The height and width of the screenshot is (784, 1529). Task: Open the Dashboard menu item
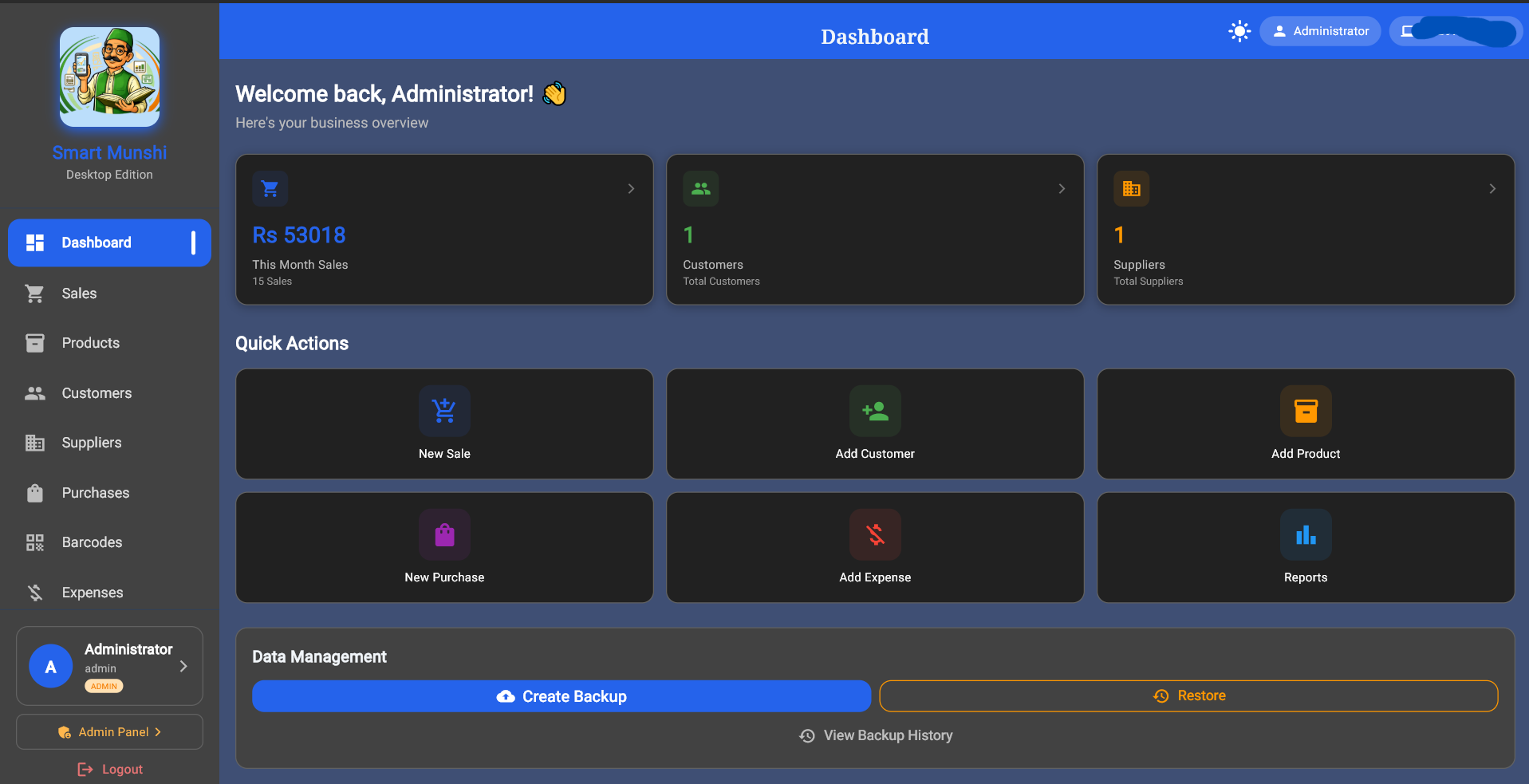(109, 242)
